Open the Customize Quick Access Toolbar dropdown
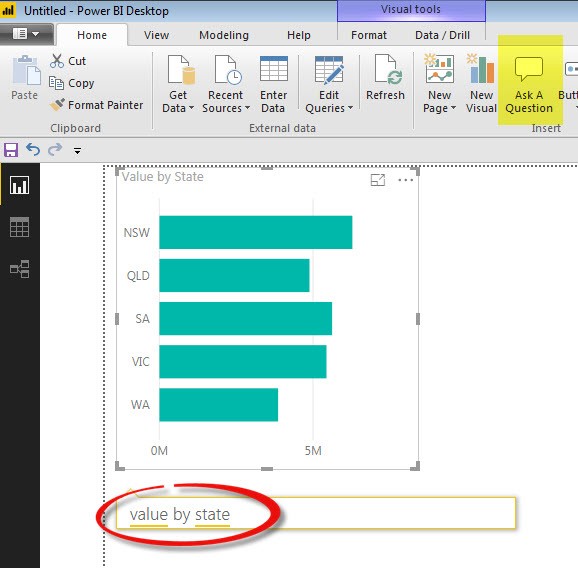 [x=77, y=150]
